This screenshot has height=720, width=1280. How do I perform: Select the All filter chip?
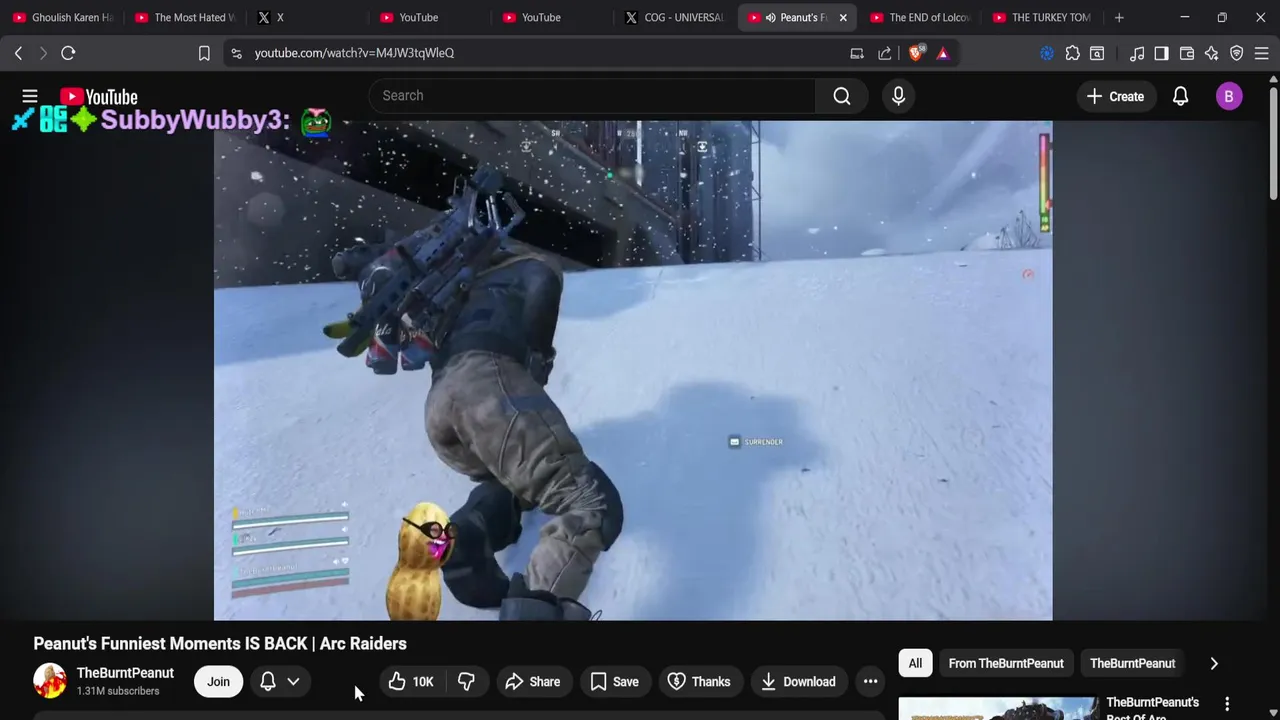(915, 663)
